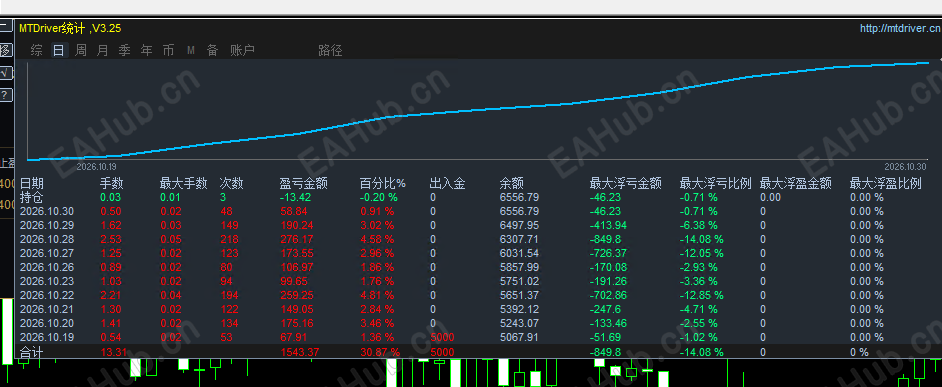Image resolution: width=942 pixels, height=387 pixels.
Task: Click the 日期 column header
Action: click(x=32, y=183)
